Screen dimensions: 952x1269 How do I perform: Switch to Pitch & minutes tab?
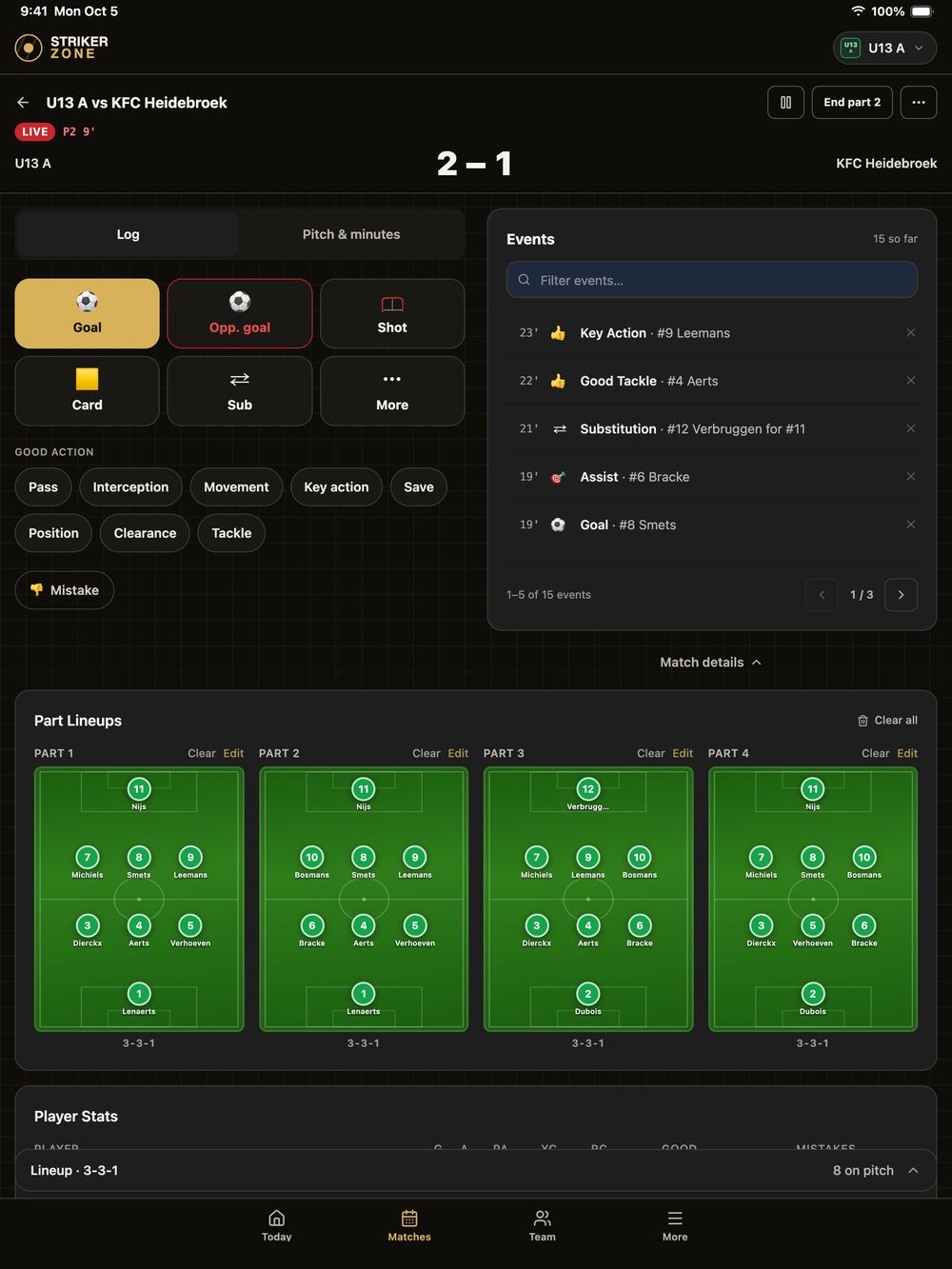tap(351, 234)
